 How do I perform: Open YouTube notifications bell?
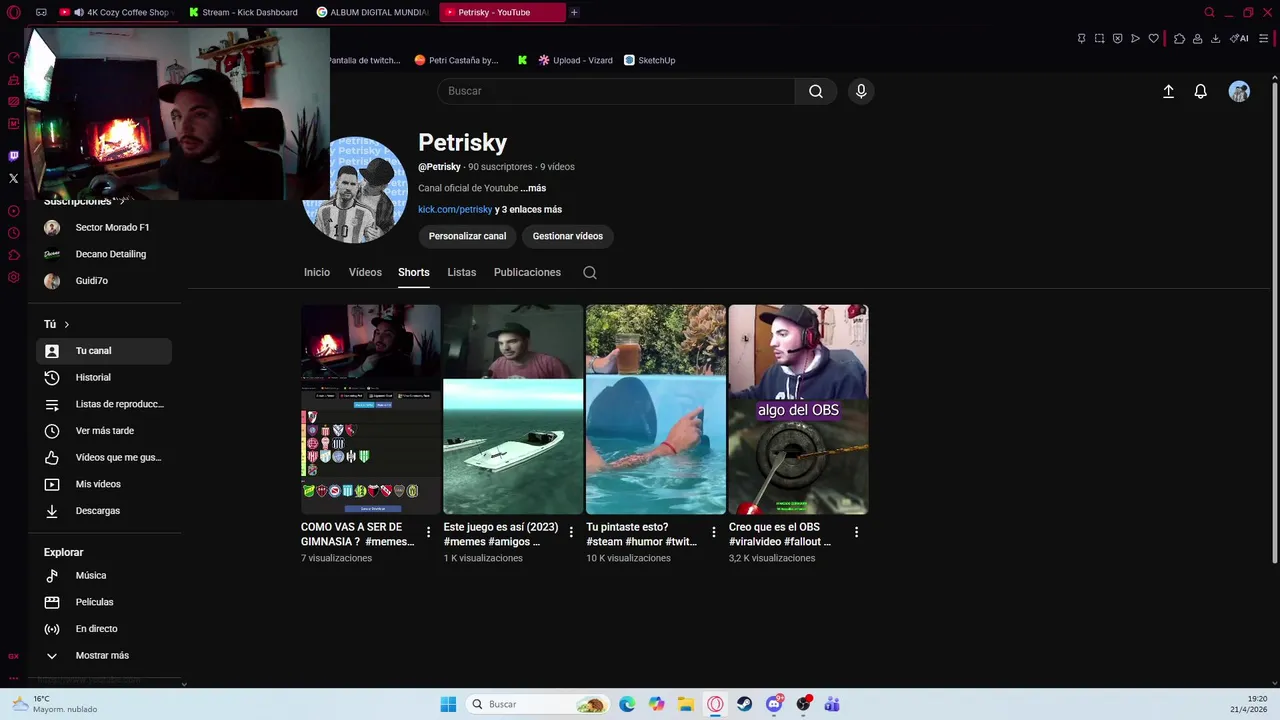coord(1201,91)
